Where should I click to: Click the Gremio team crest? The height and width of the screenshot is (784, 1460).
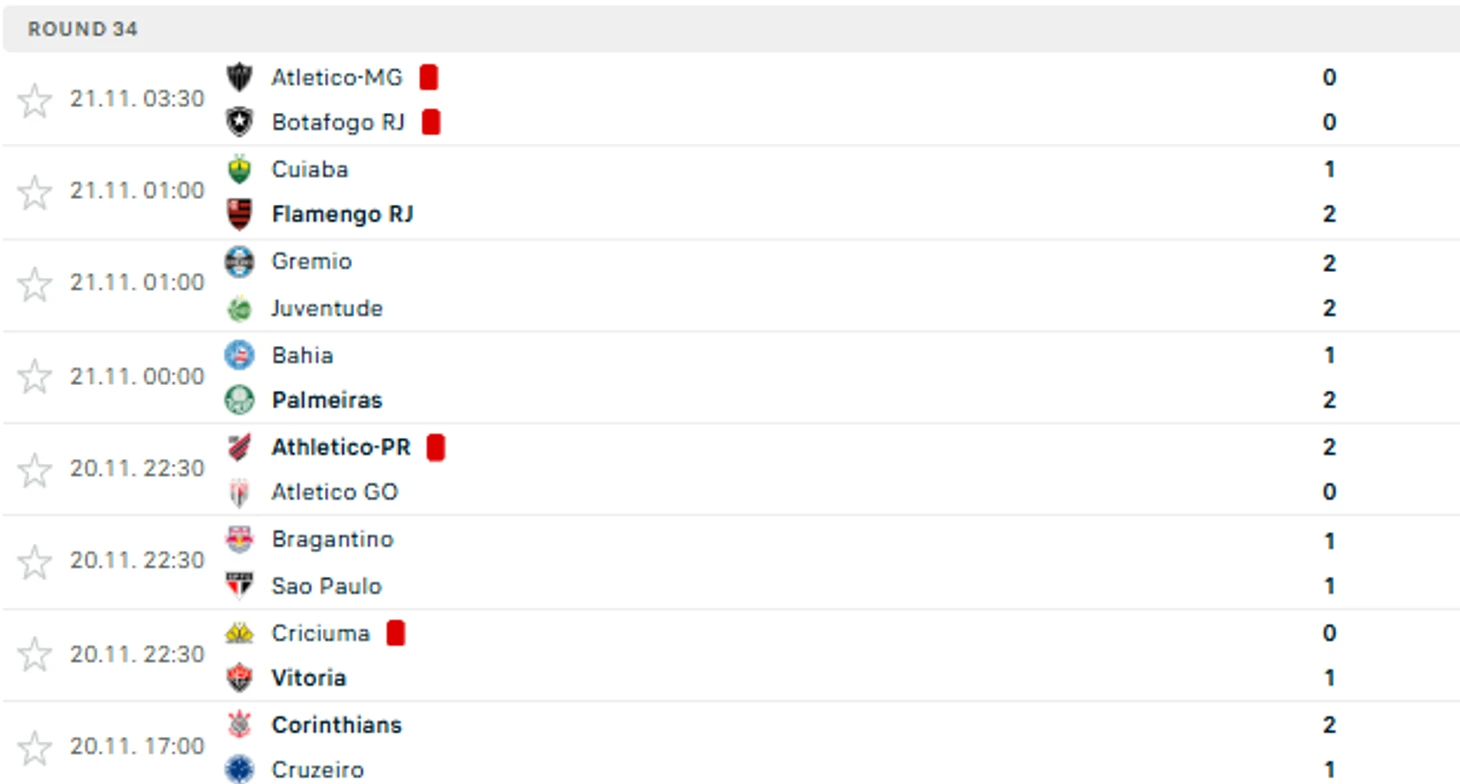click(x=239, y=262)
